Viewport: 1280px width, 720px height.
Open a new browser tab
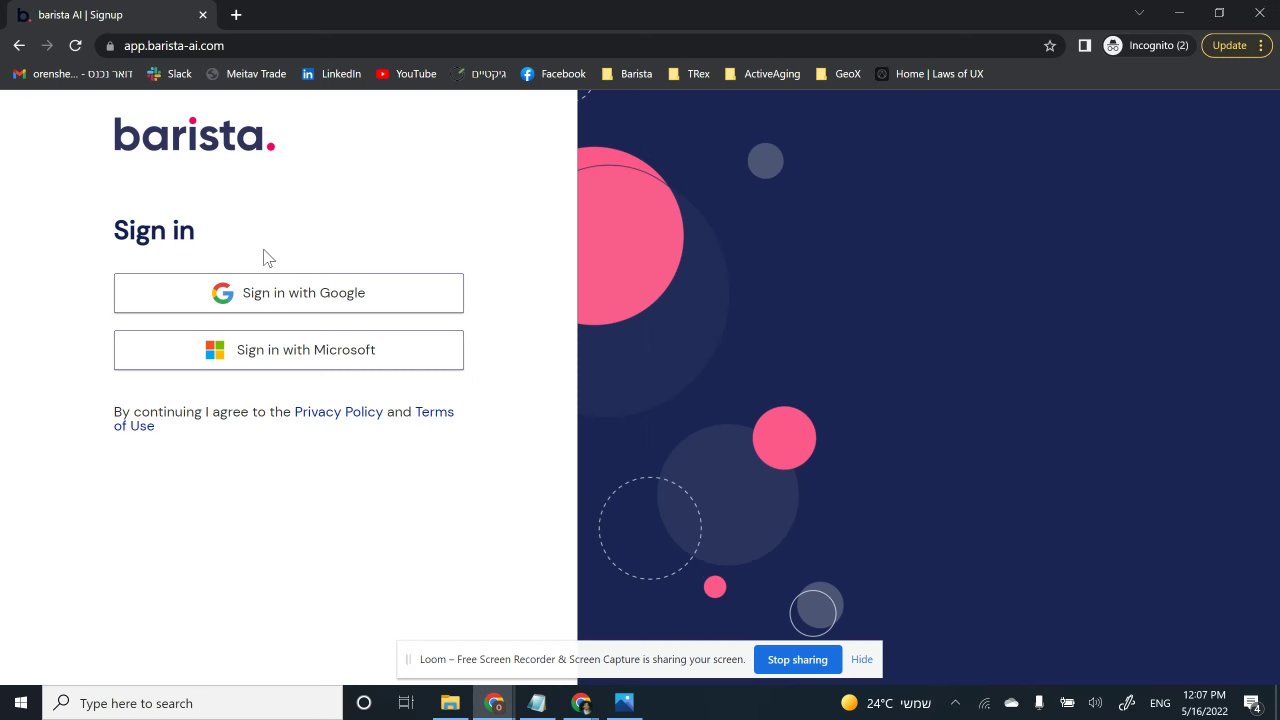tap(236, 15)
